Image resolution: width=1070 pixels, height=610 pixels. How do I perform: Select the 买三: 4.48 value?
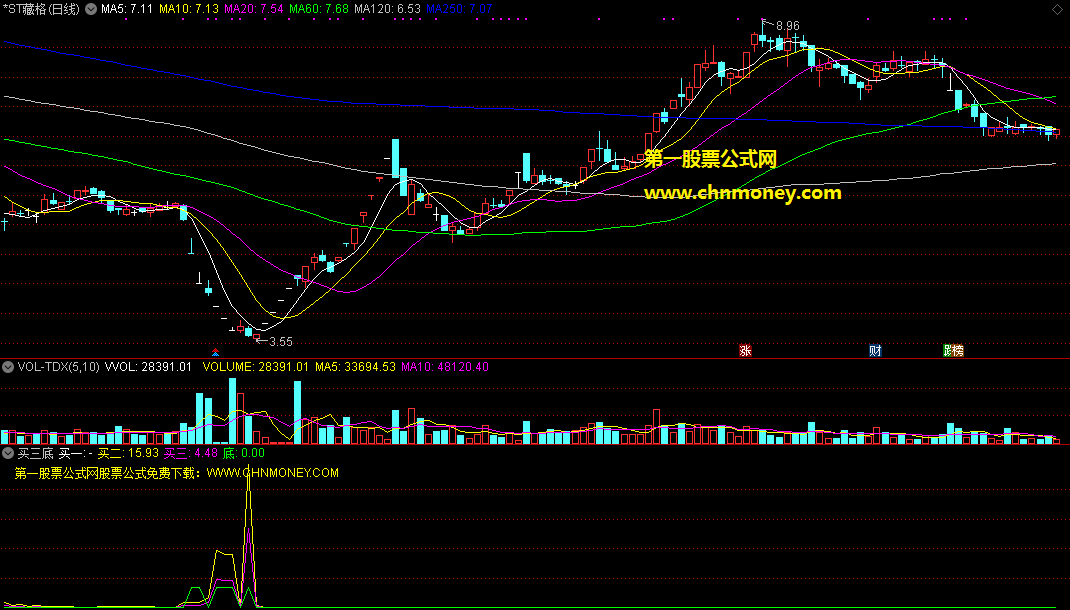point(191,453)
